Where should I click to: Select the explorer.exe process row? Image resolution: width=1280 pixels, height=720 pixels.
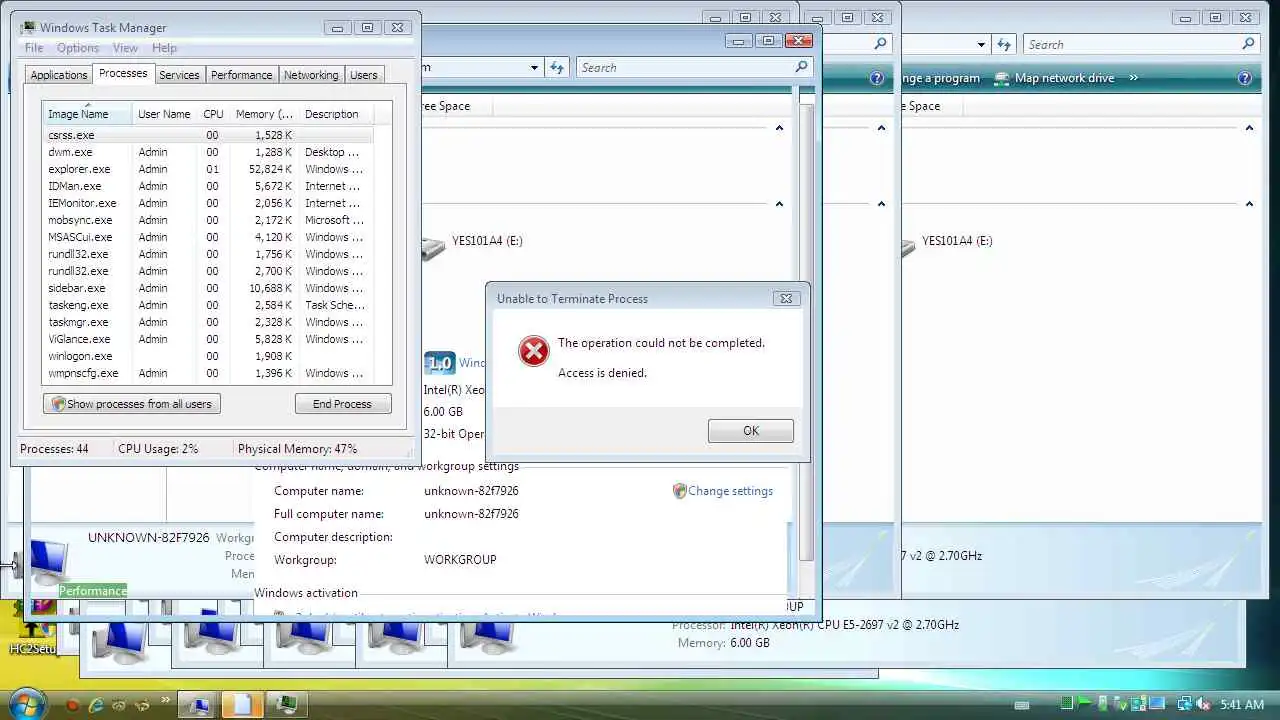208,169
